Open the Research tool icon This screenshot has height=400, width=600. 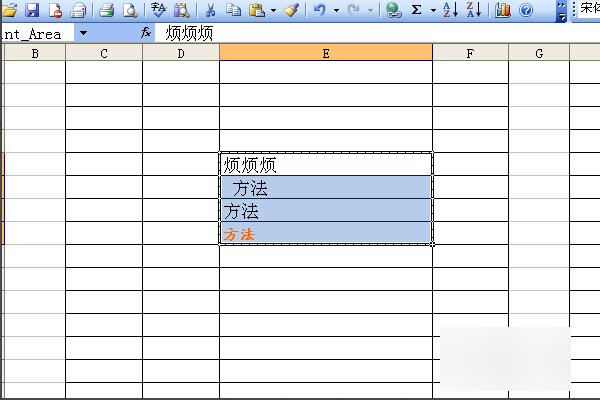pyautogui.click(x=181, y=10)
